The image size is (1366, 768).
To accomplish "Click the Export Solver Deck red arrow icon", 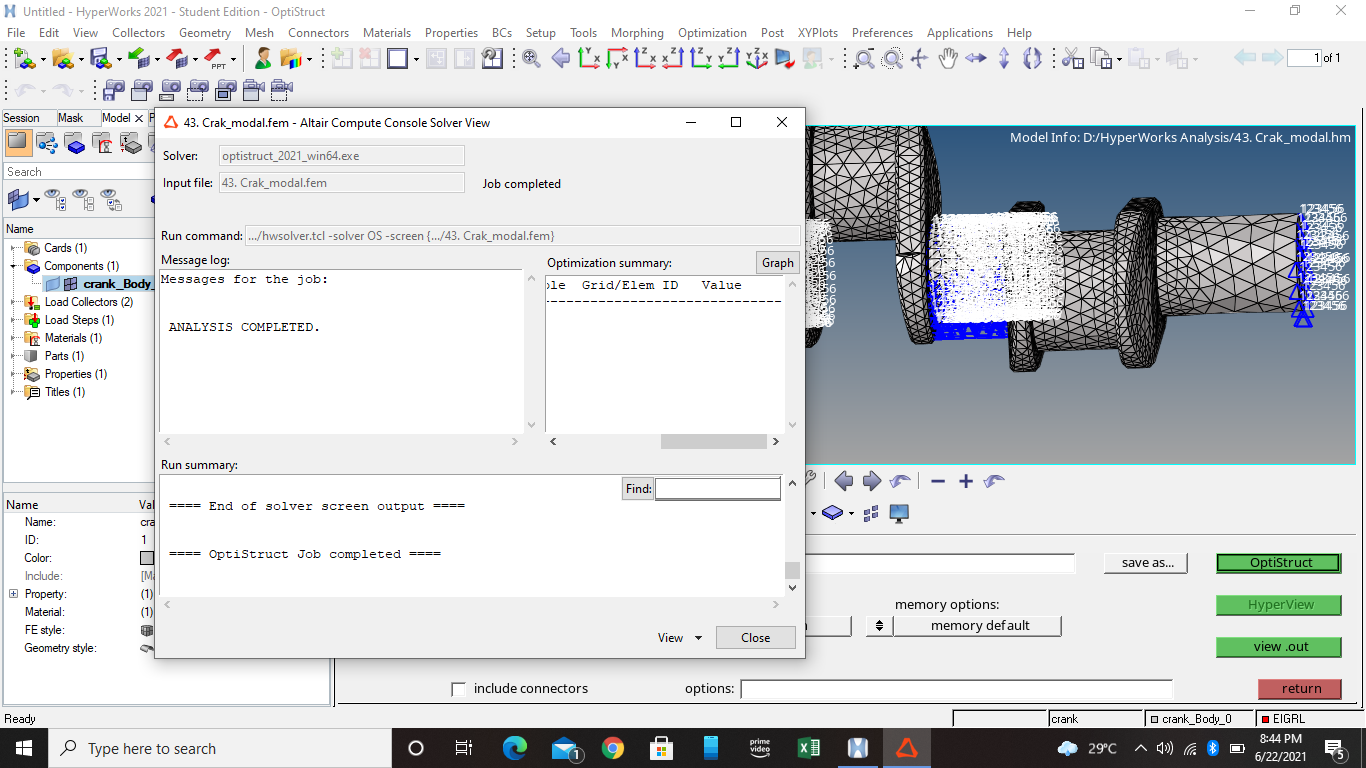I will click(x=176, y=59).
